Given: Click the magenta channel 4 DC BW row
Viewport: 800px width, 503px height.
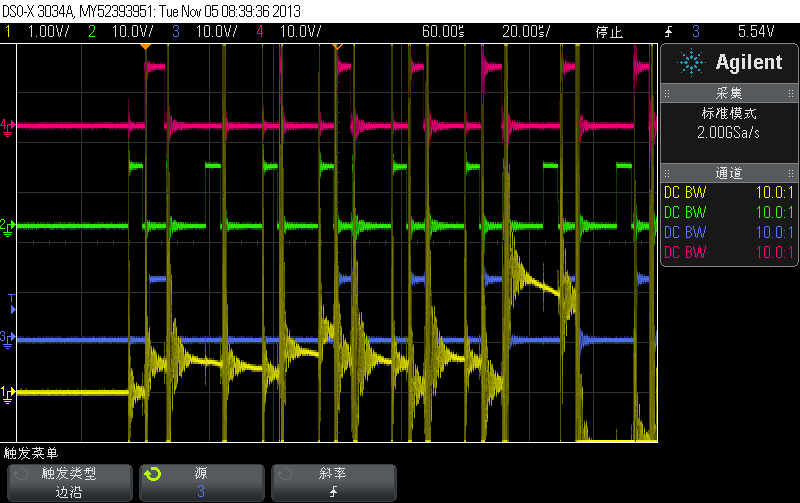Looking at the screenshot, I should pyautogui.click(x=729, y=253).
